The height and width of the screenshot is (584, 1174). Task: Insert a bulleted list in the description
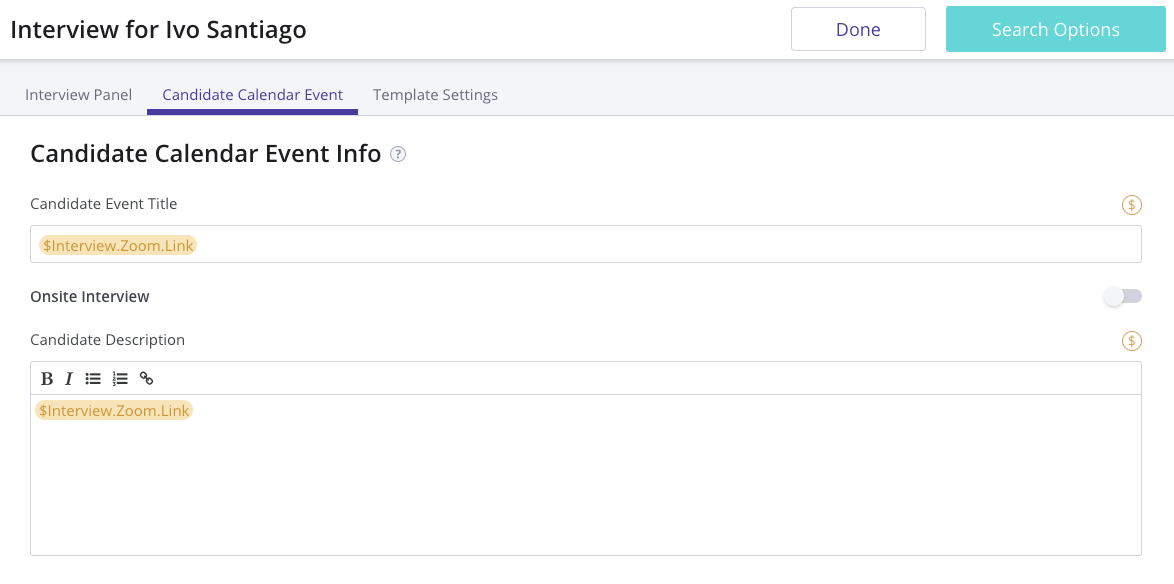pos(93,378)
